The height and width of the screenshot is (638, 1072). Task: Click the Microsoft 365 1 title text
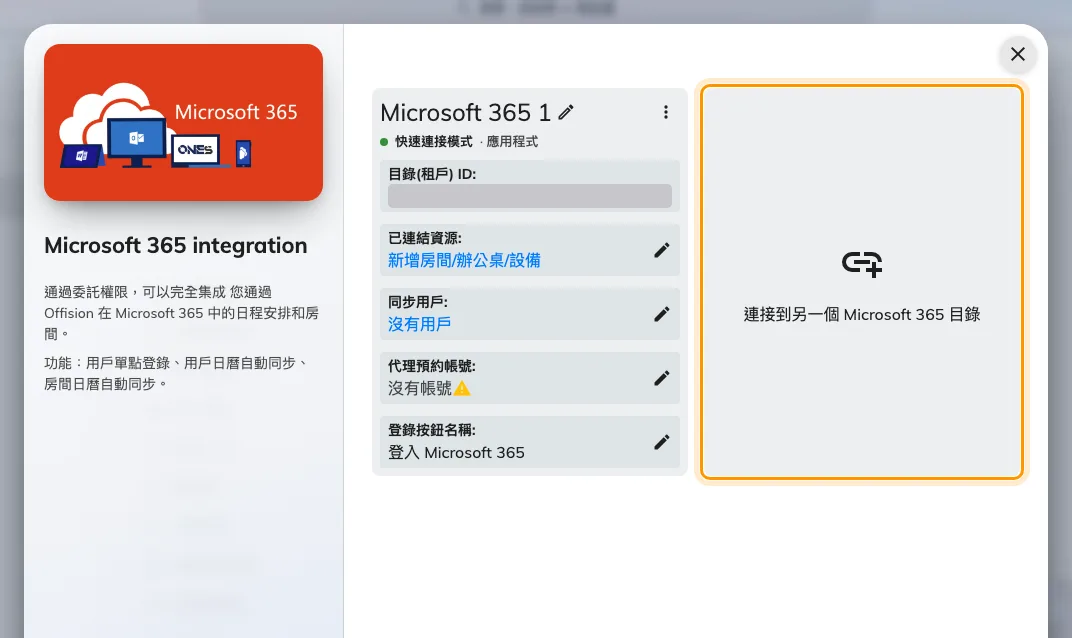466,112
